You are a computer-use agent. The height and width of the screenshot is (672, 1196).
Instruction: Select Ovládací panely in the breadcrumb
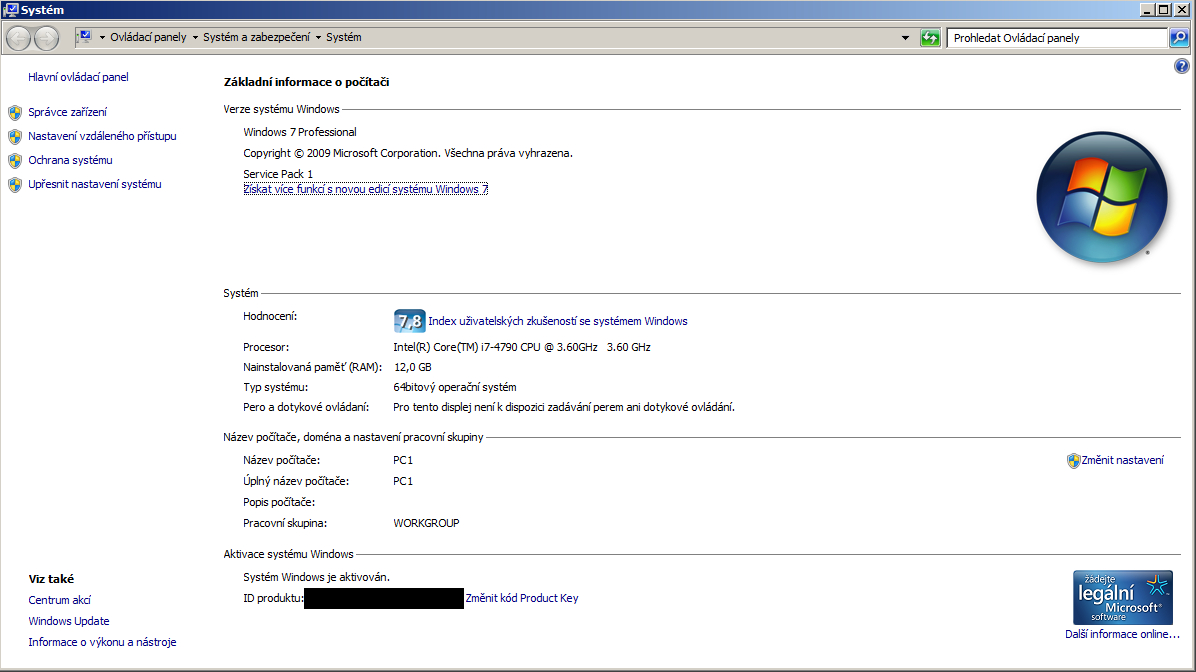point(148,37)
